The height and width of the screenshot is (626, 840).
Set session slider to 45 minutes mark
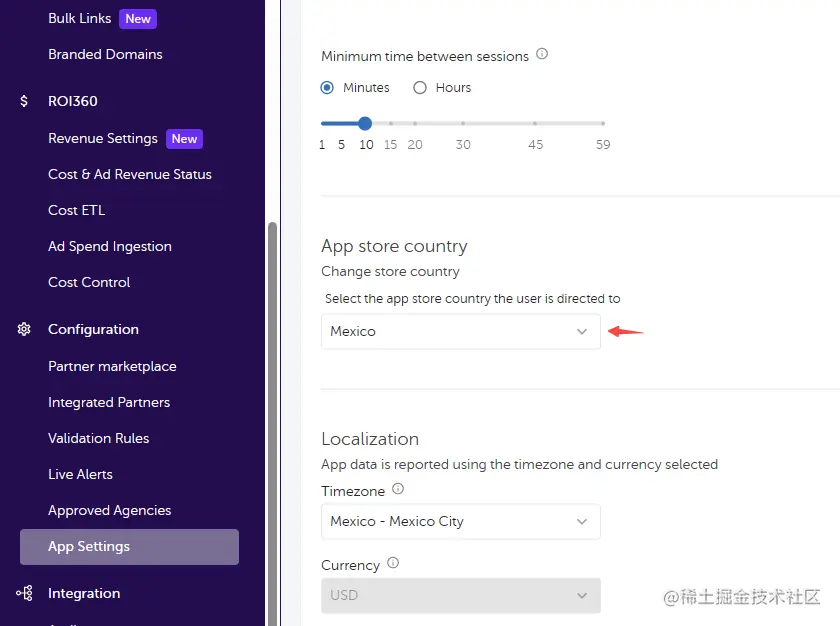click(x=535, y=124)
